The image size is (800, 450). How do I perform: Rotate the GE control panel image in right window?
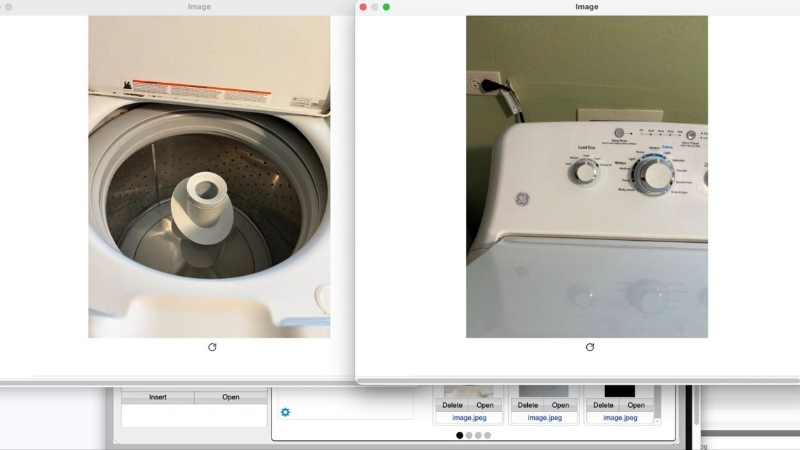(590, 347)
